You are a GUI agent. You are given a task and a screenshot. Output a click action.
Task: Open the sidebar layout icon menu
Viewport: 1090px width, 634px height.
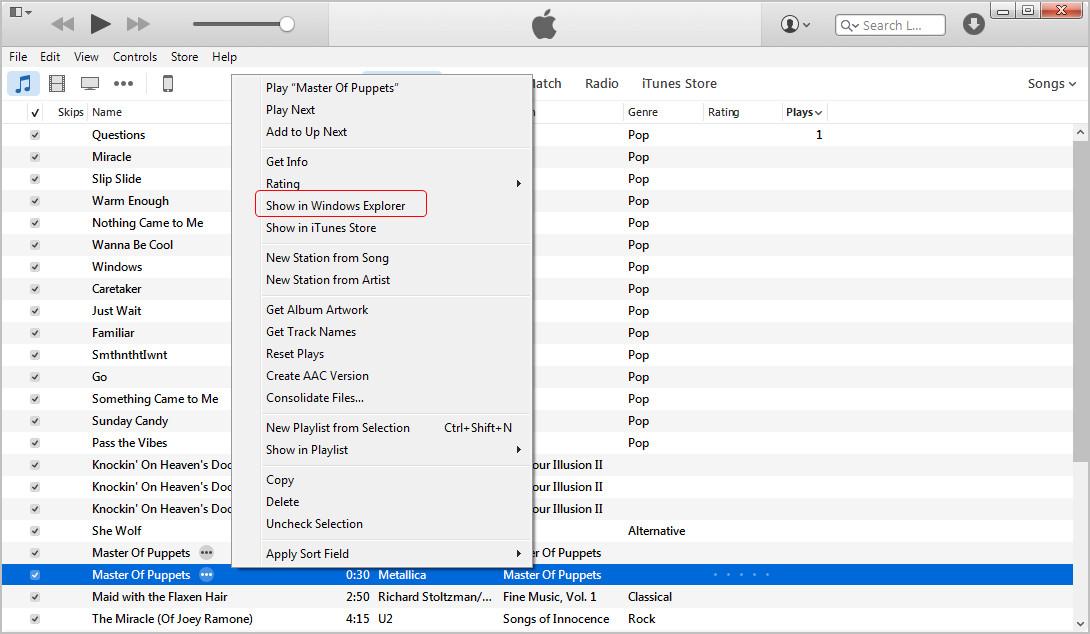tap(20, 12)
